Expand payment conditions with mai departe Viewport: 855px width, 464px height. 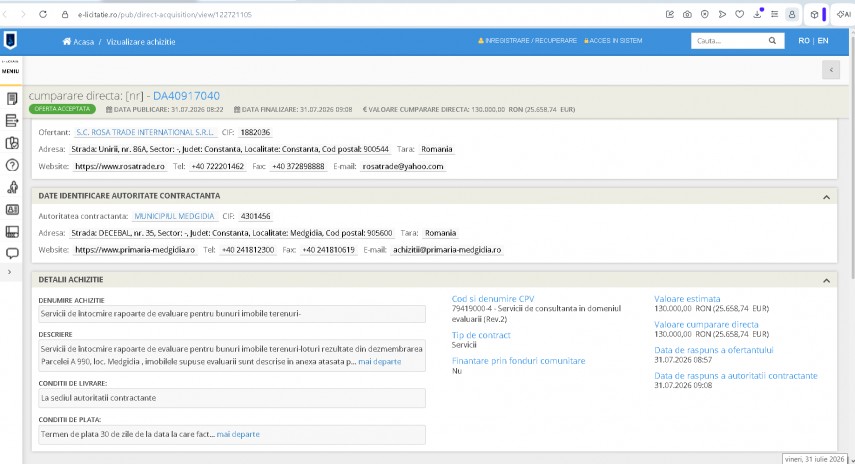[x=238, y=435]
